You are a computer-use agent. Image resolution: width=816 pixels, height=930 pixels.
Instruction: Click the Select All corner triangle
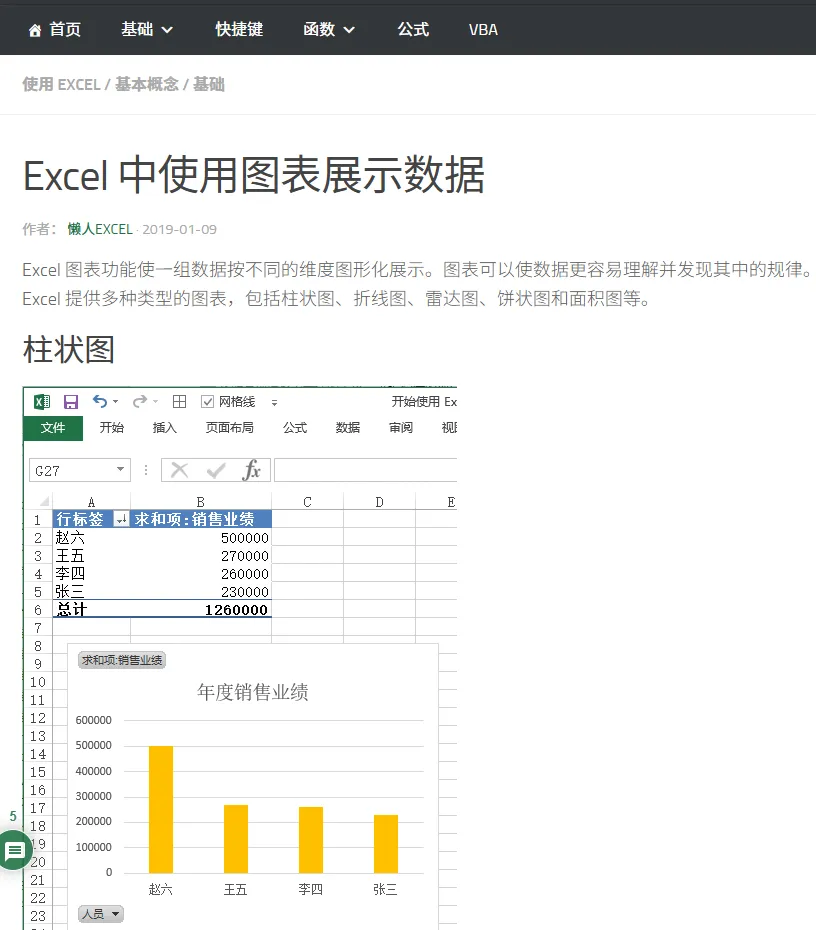tap(43, 501)
